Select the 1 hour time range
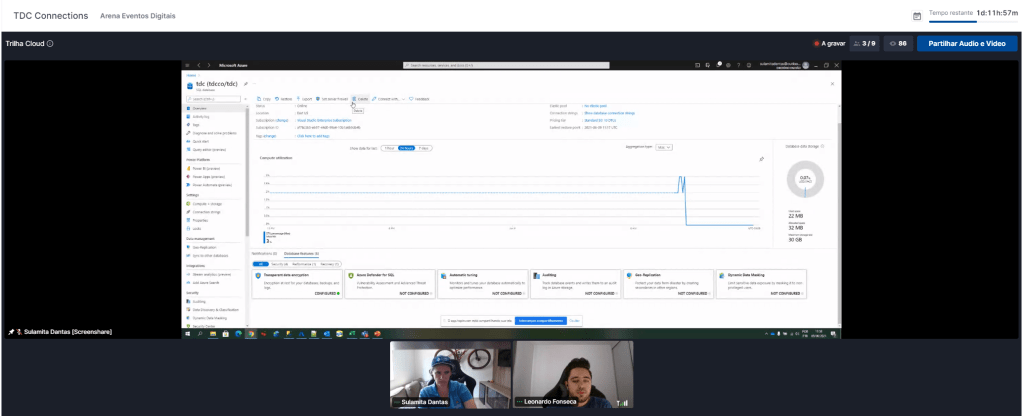The image size is (1022, 416). 388,147
